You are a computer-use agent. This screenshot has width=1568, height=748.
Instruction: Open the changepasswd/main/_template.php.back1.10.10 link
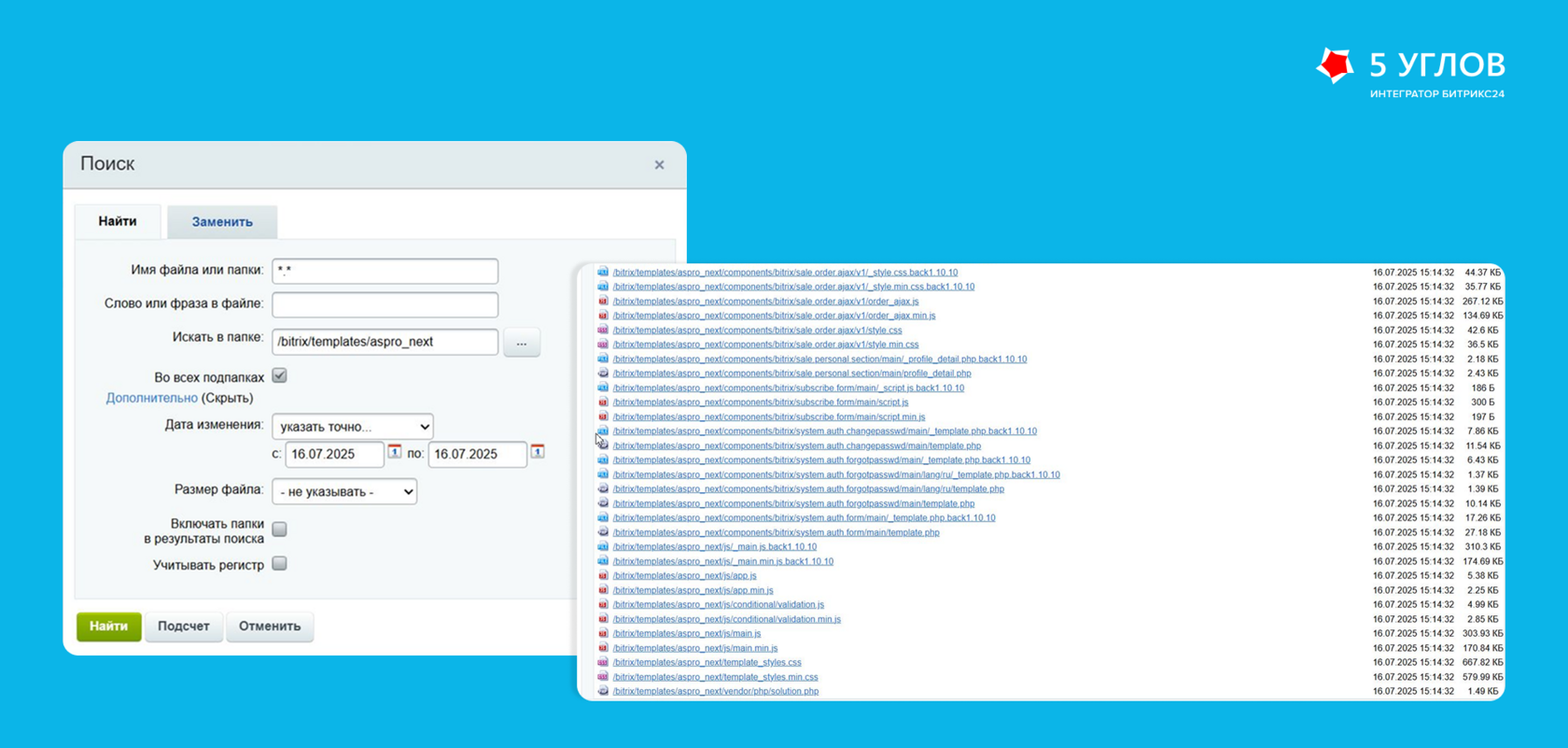coord(825,431)
